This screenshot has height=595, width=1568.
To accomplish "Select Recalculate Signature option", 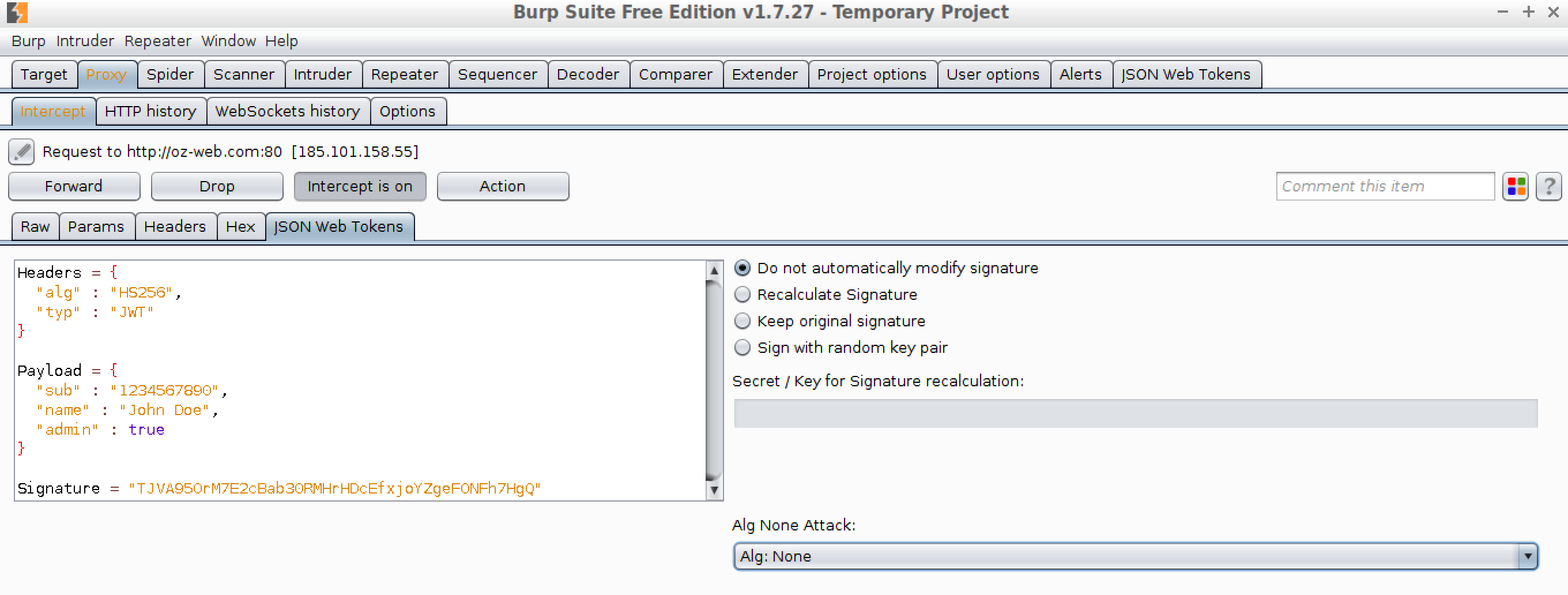I will coord(742,295).
